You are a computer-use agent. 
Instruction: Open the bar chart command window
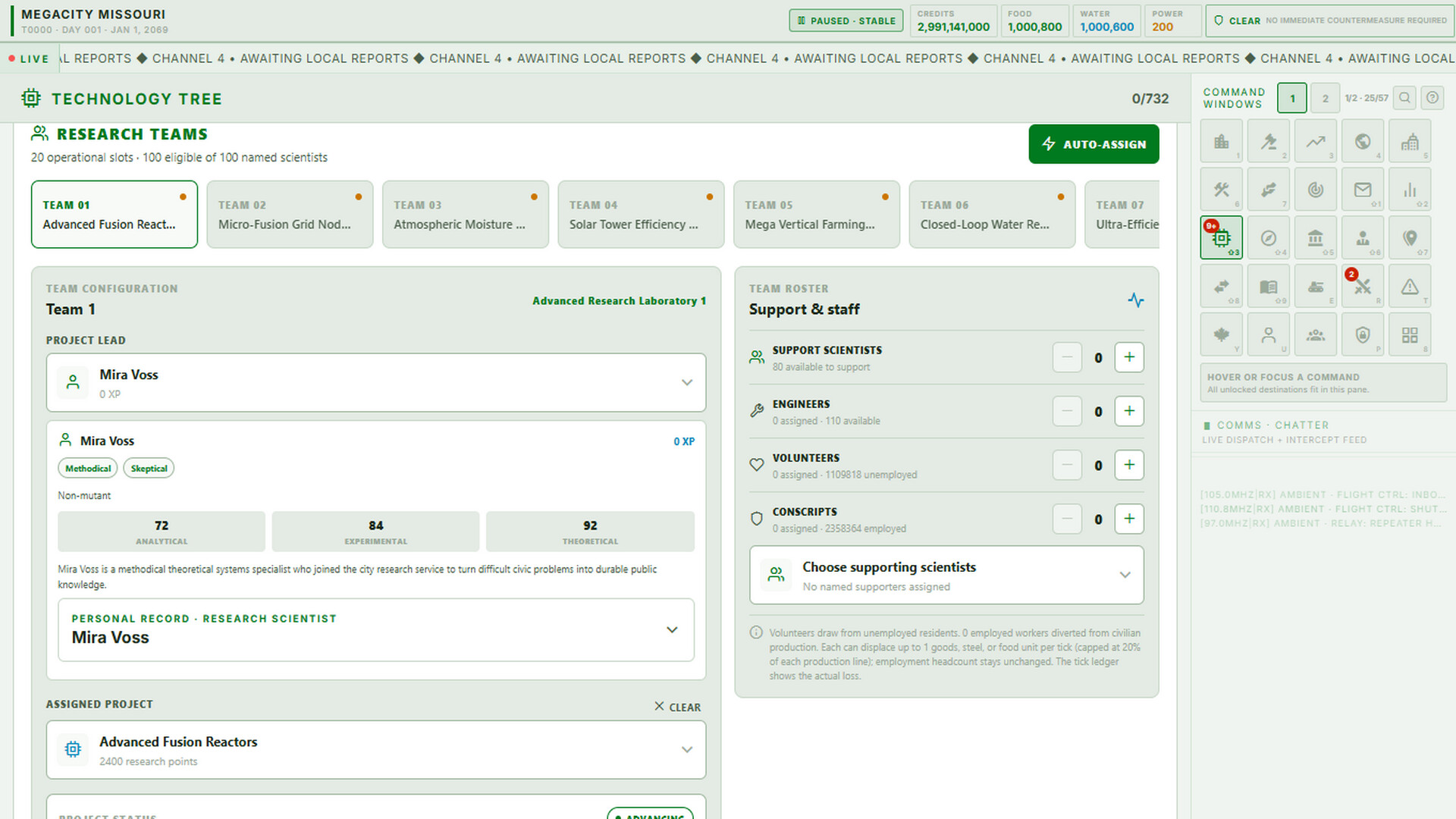(x=1410, y=190)
